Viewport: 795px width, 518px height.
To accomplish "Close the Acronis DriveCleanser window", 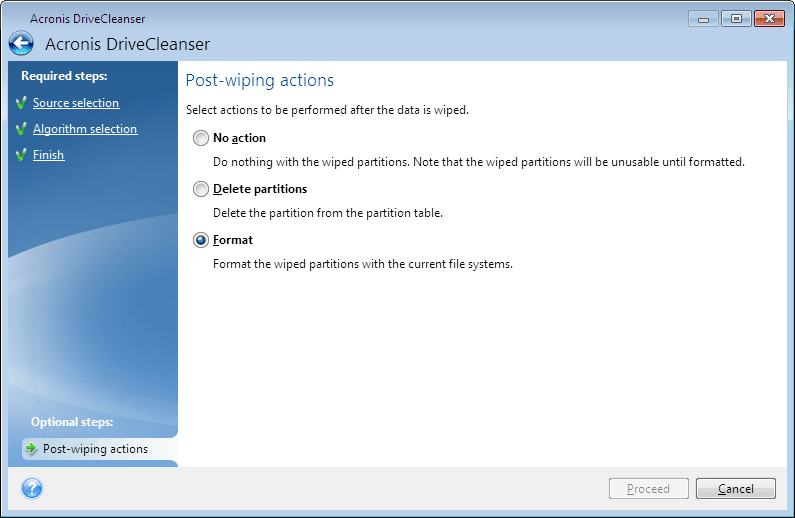I will (x=769, y=19).
